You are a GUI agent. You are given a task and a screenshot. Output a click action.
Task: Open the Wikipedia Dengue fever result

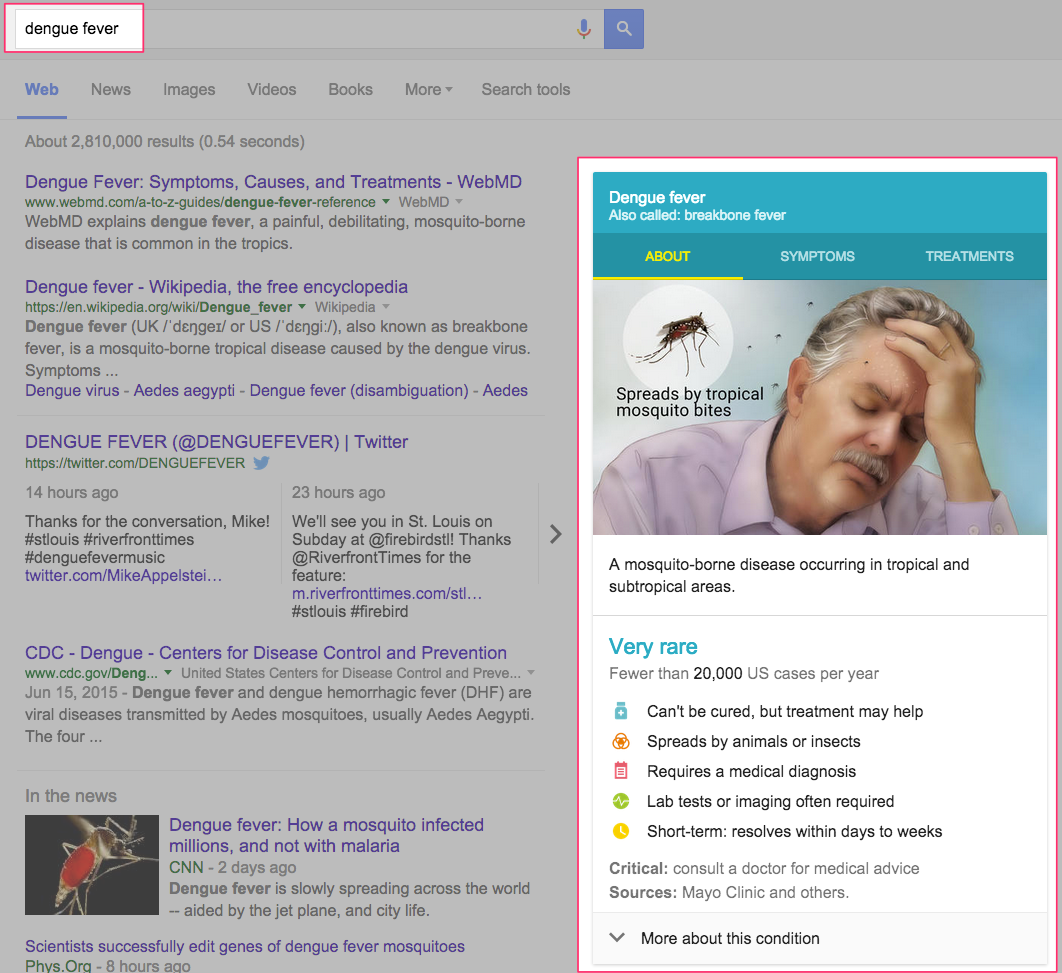click(x=216, y=286)
